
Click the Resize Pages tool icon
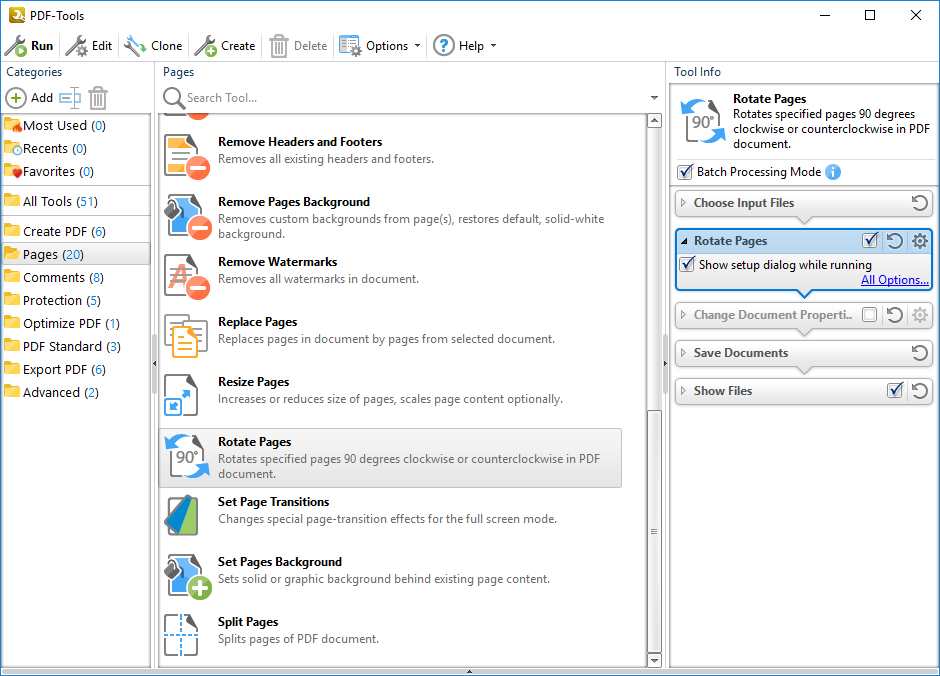pyautogui.click(x=181, y=395)
